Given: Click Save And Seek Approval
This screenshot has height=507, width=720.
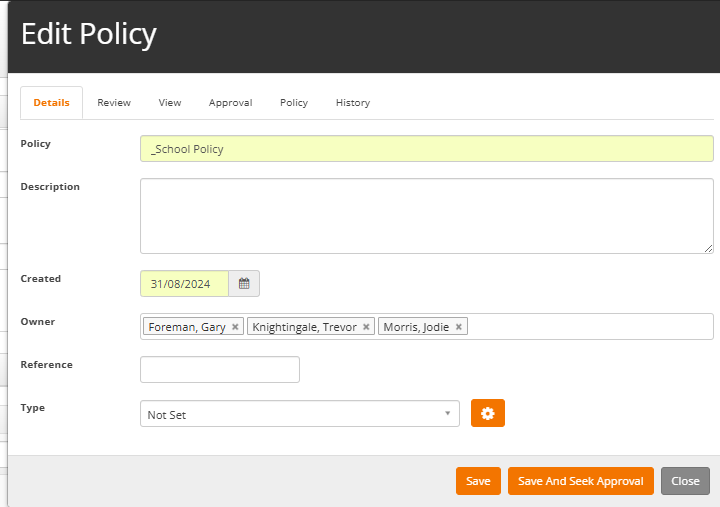Looking at the screenshot, I should pos(580,481).
